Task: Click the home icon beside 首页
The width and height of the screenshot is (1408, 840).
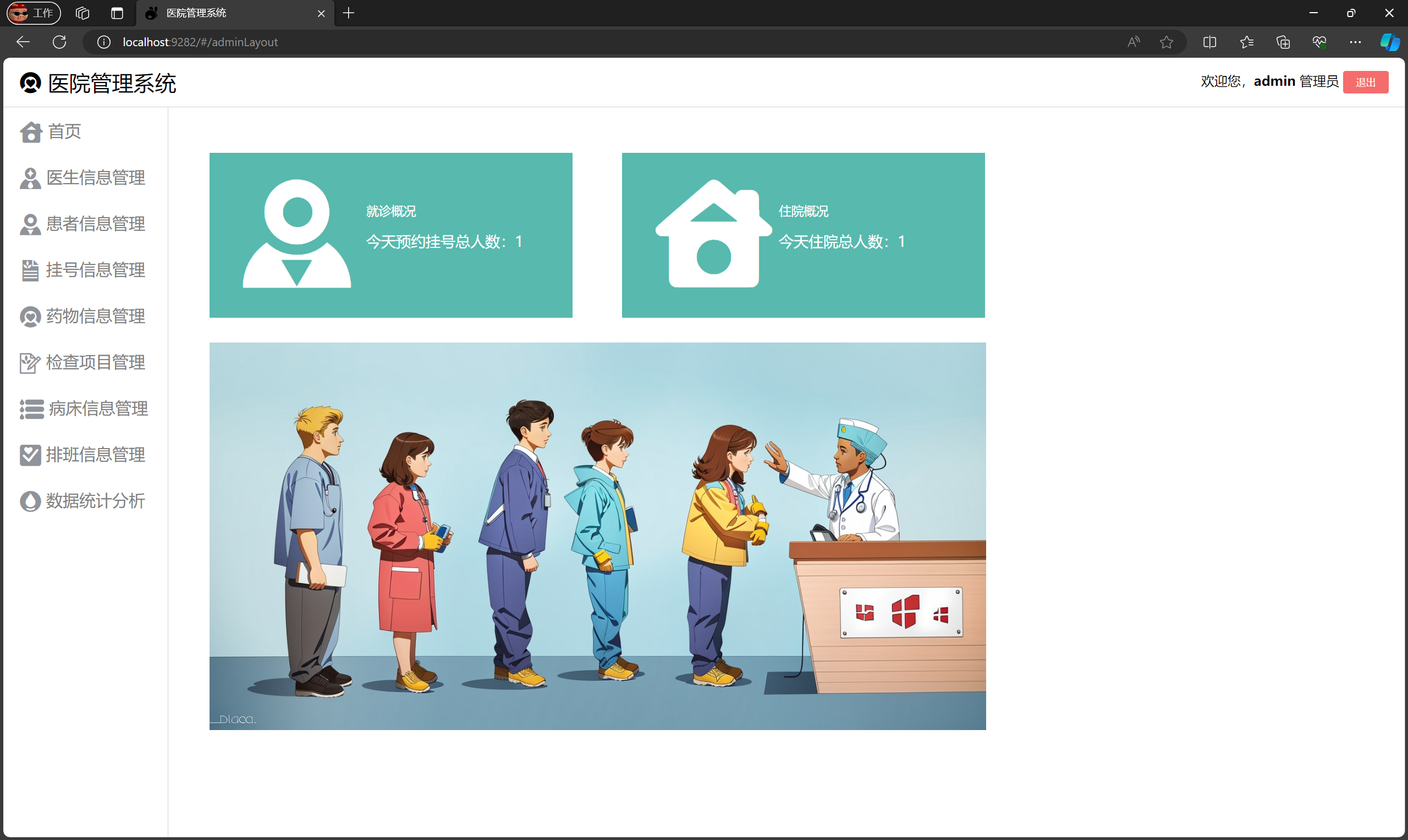Action: [x=31, y=132]
